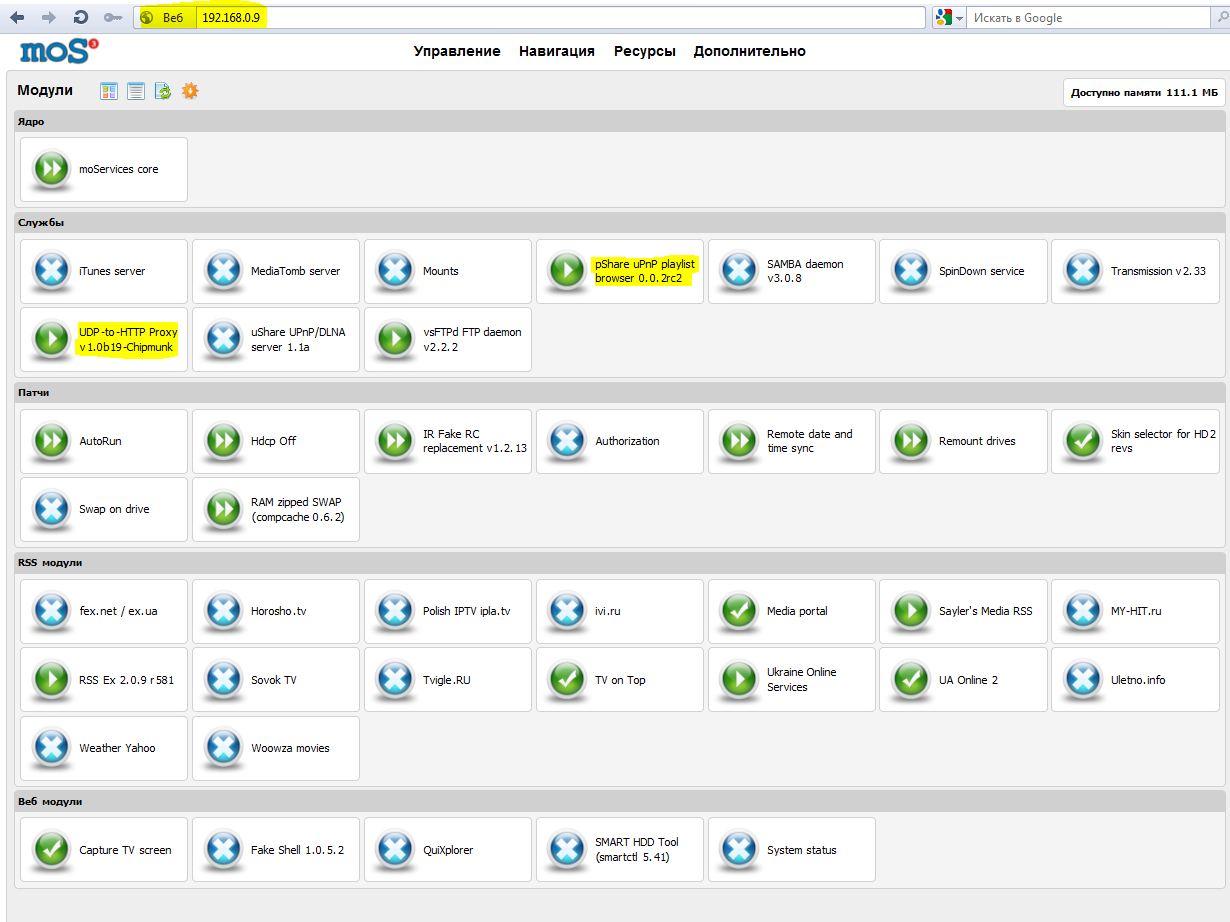Click the Mounts module status icon
The width and height of the screenshot is (1230, 922).
tap(395, 271)
